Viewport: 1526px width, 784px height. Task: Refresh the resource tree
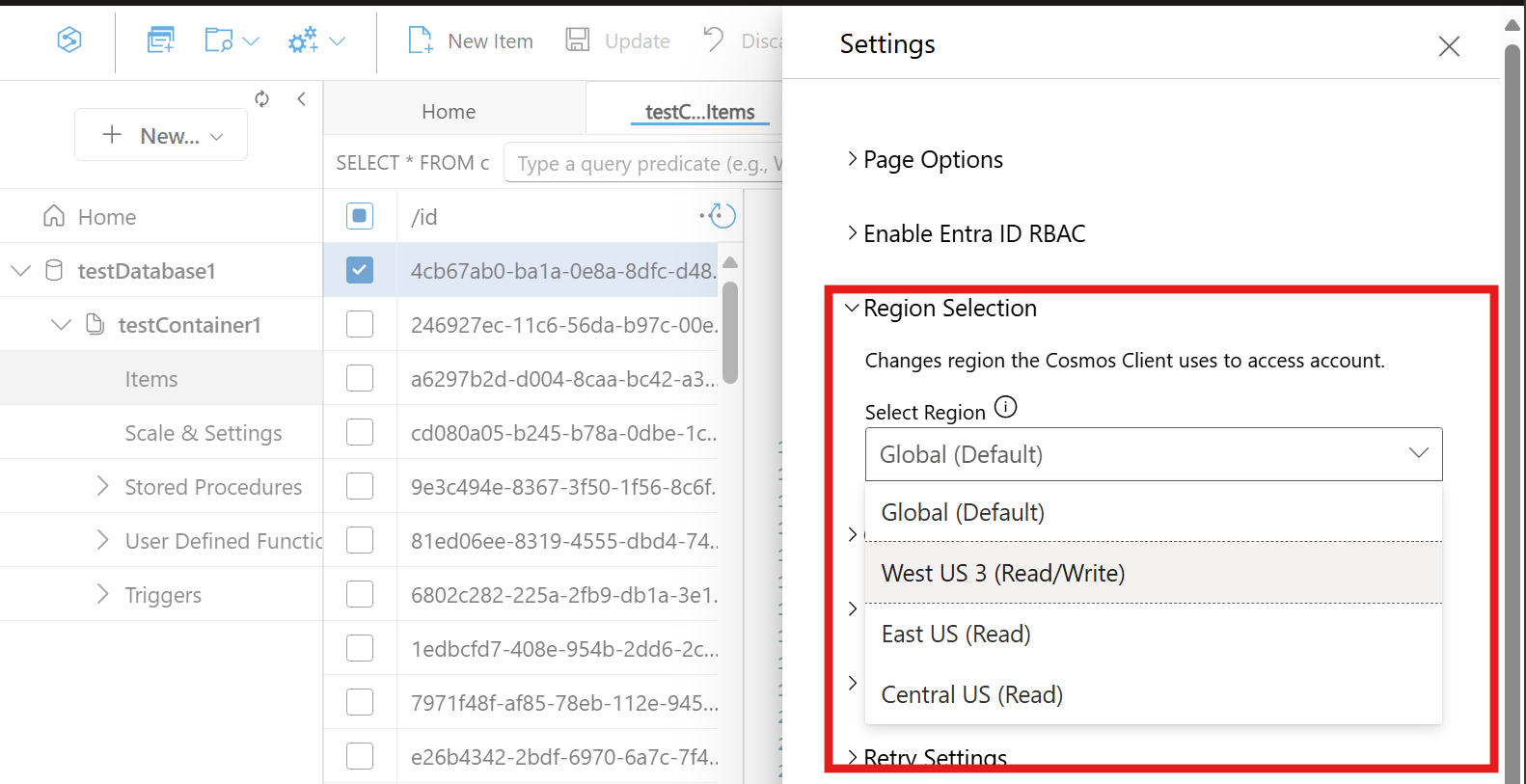[x=261, y=98]
